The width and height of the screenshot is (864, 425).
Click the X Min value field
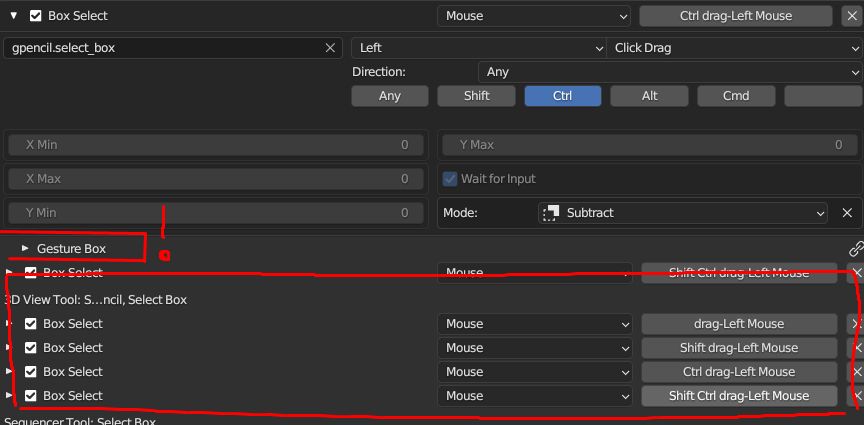click(216, 145)
